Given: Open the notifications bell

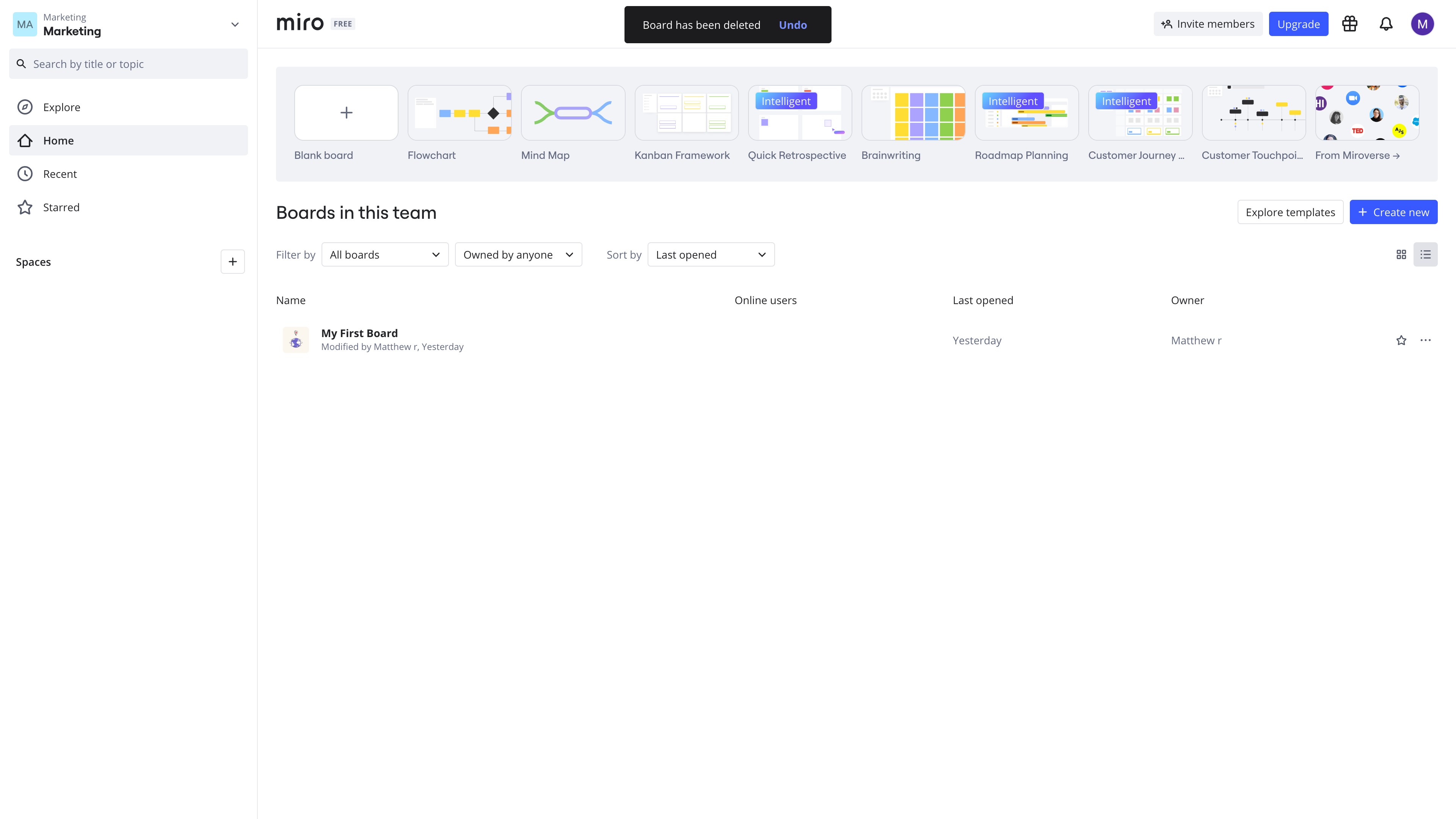Looking at the screenshot, I should click(x=1386, y=24).
